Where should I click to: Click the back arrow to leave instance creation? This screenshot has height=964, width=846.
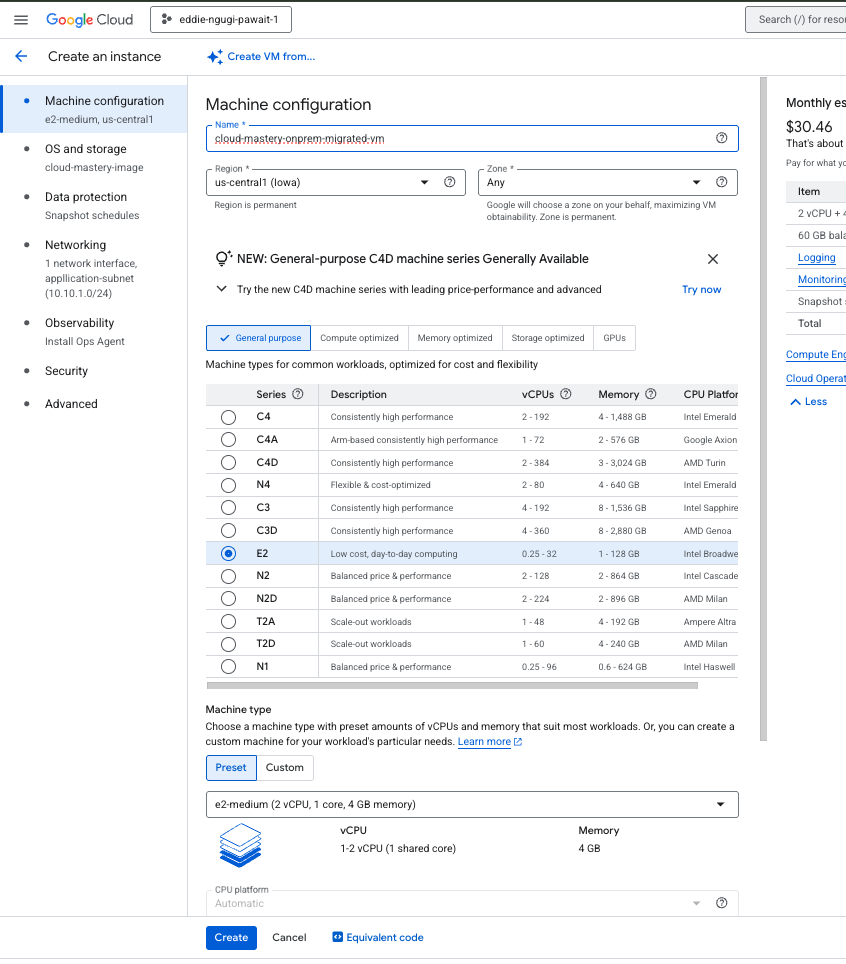click(20, 57)
